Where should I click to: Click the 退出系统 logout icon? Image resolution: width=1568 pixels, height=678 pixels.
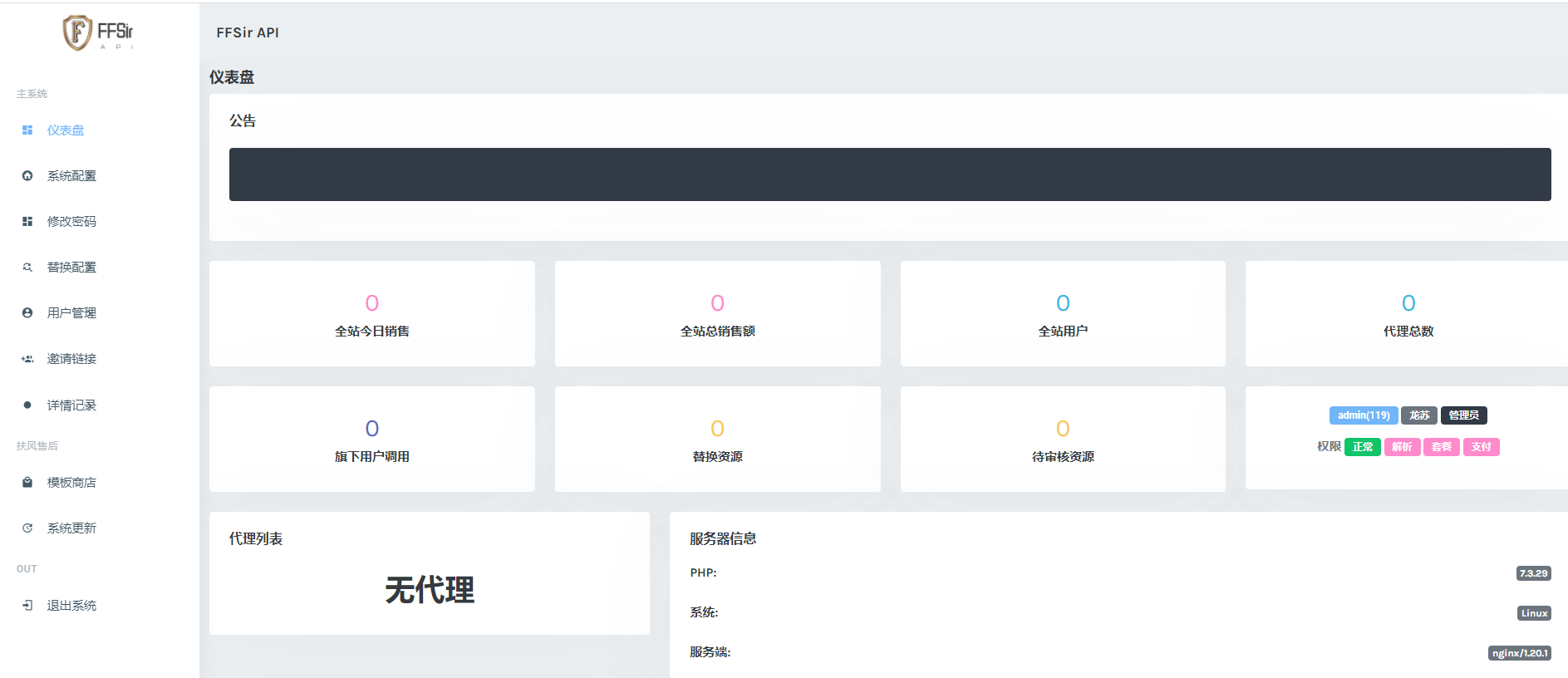(x=27, y=606)
